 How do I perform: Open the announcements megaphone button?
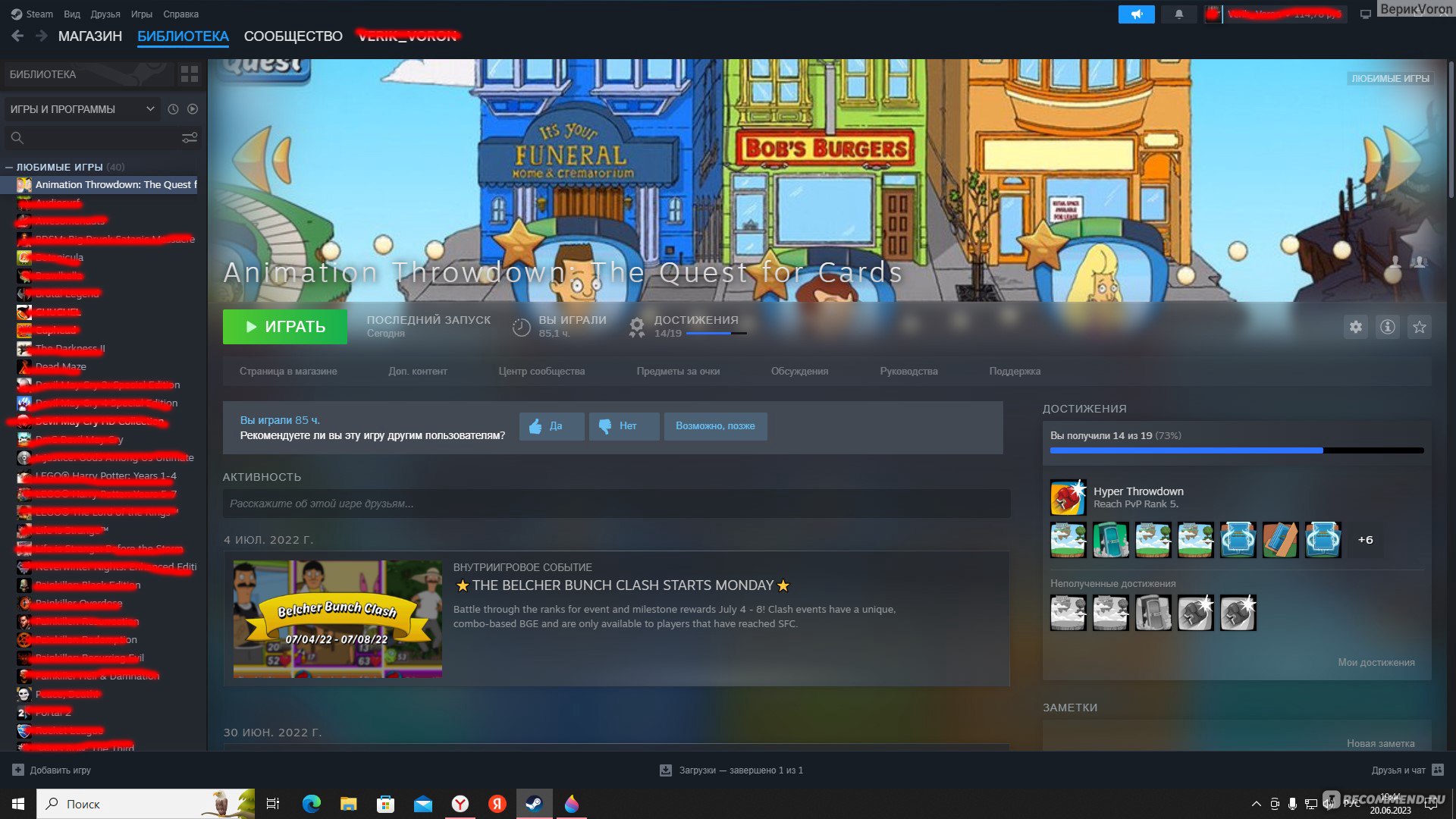click(x=1136, y=14)
